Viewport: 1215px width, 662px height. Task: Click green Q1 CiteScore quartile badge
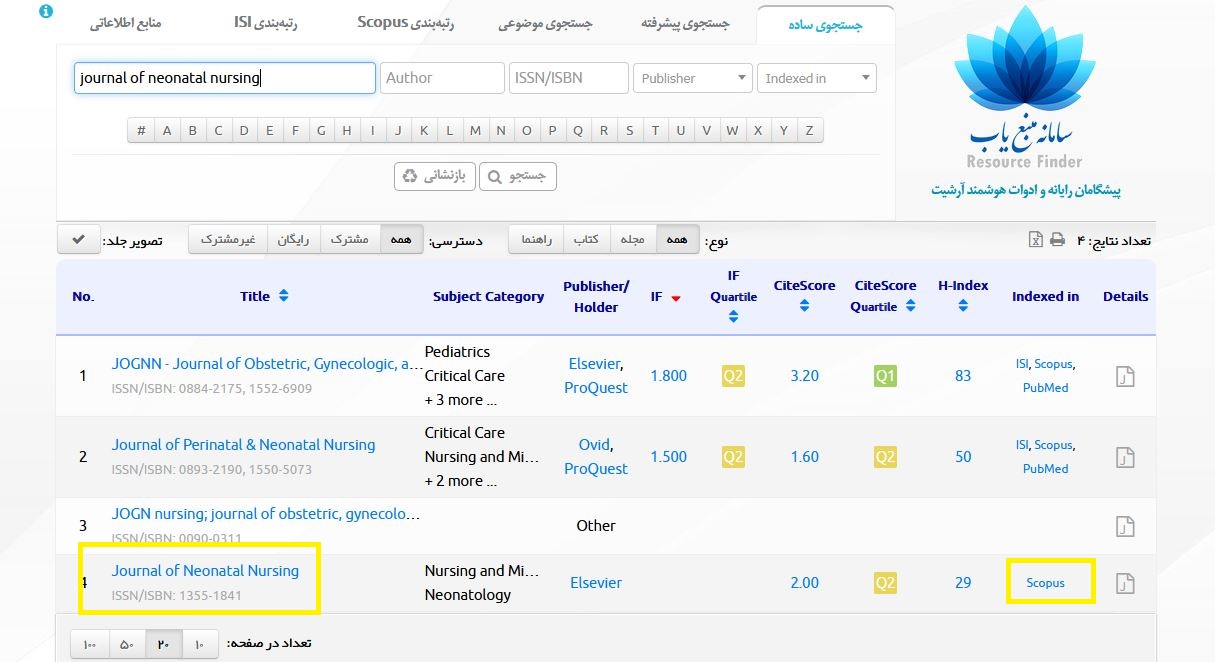tap(885, 376)
